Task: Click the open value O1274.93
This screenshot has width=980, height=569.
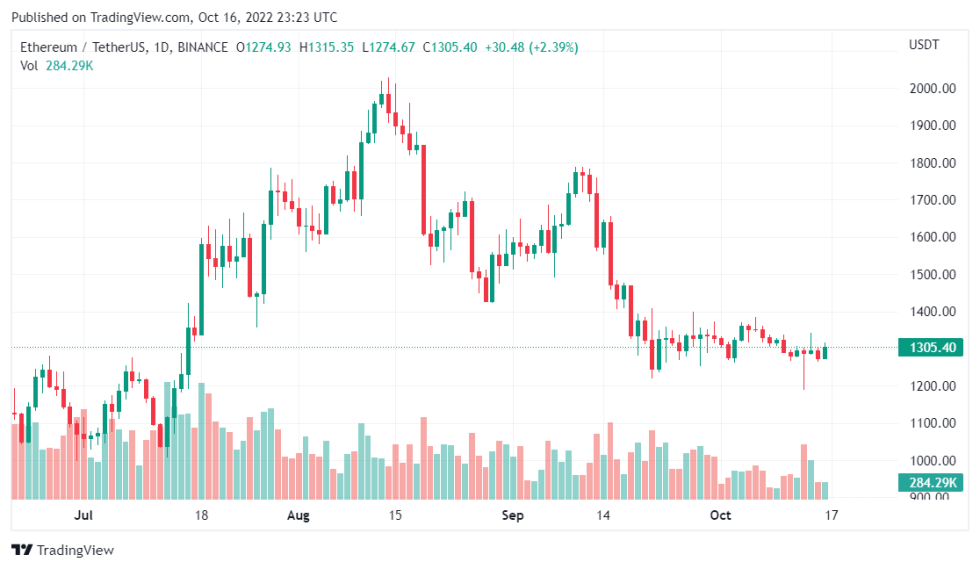Action: click(264, 47)
